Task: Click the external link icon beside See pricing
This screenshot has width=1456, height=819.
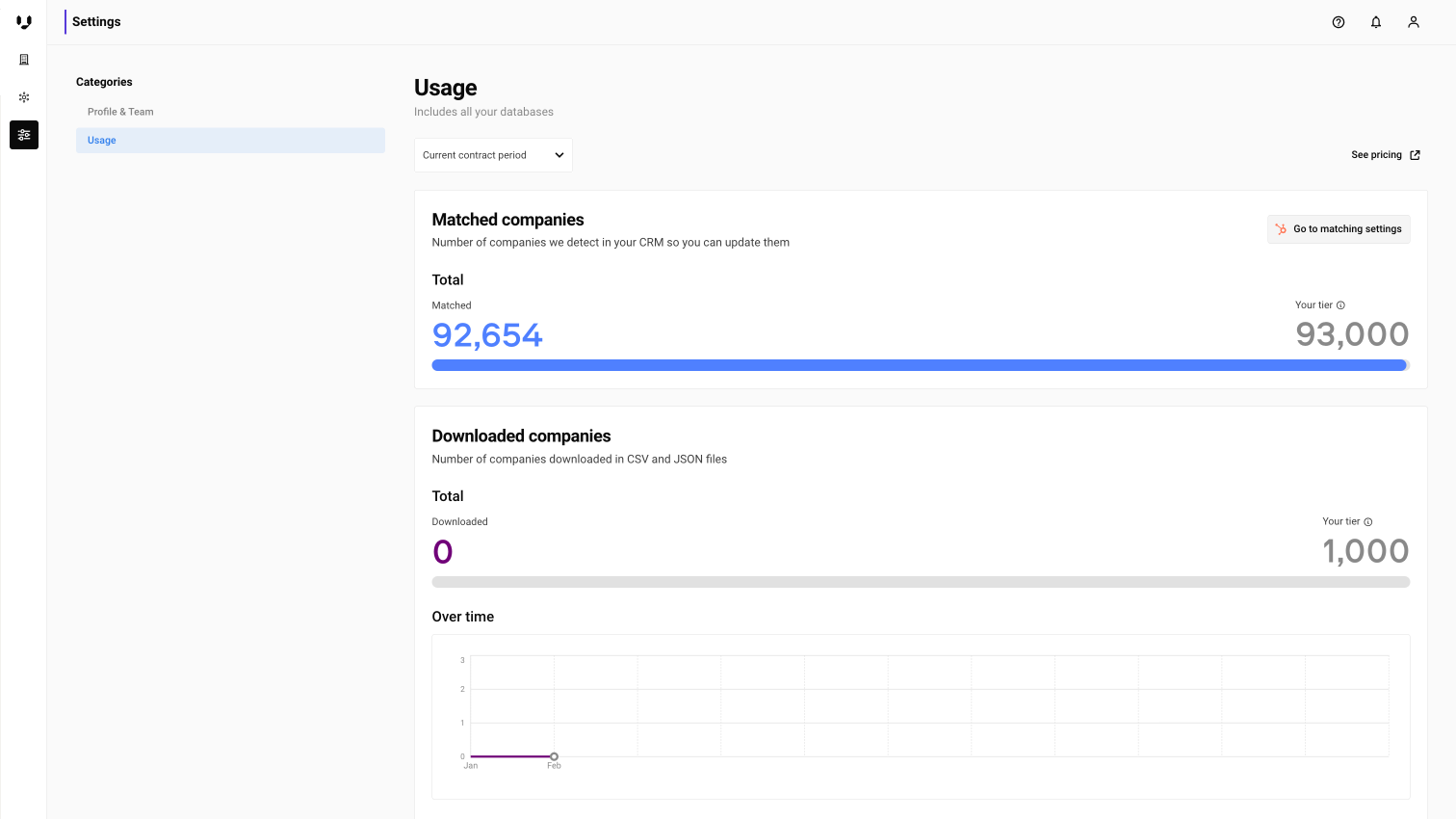Action: 1415,155
